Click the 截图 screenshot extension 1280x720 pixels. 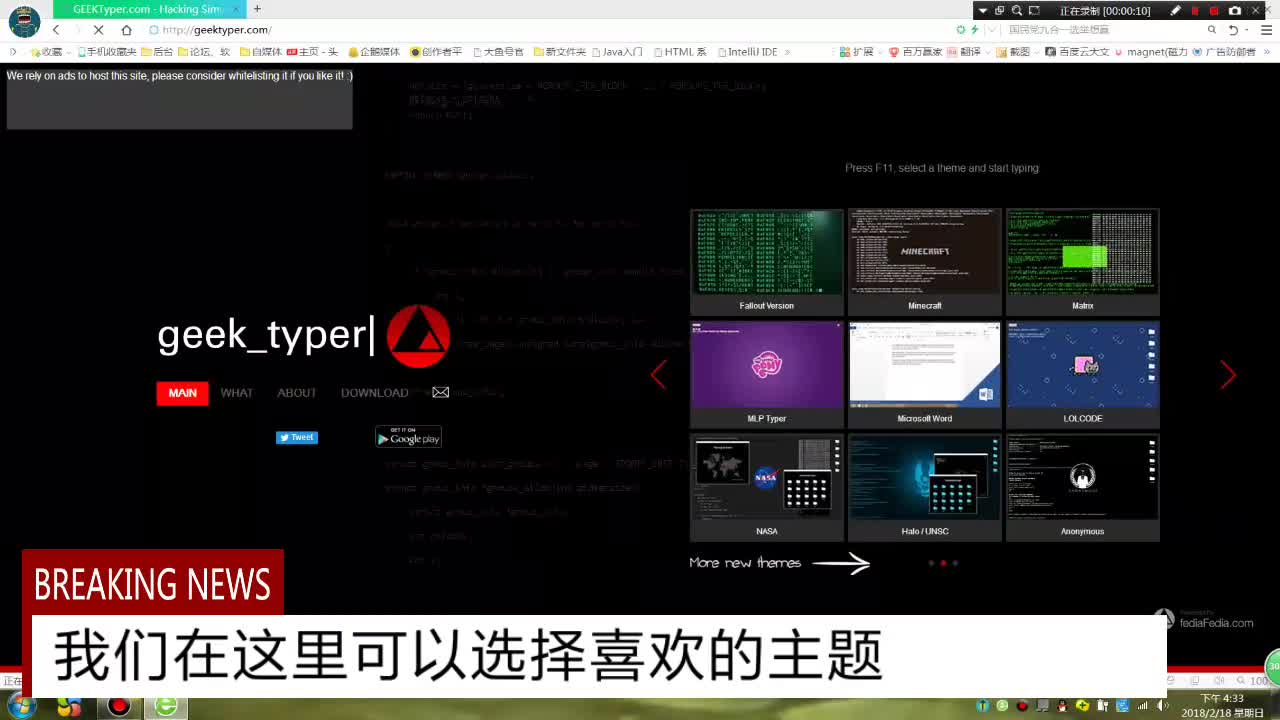tap(1013, 52)
